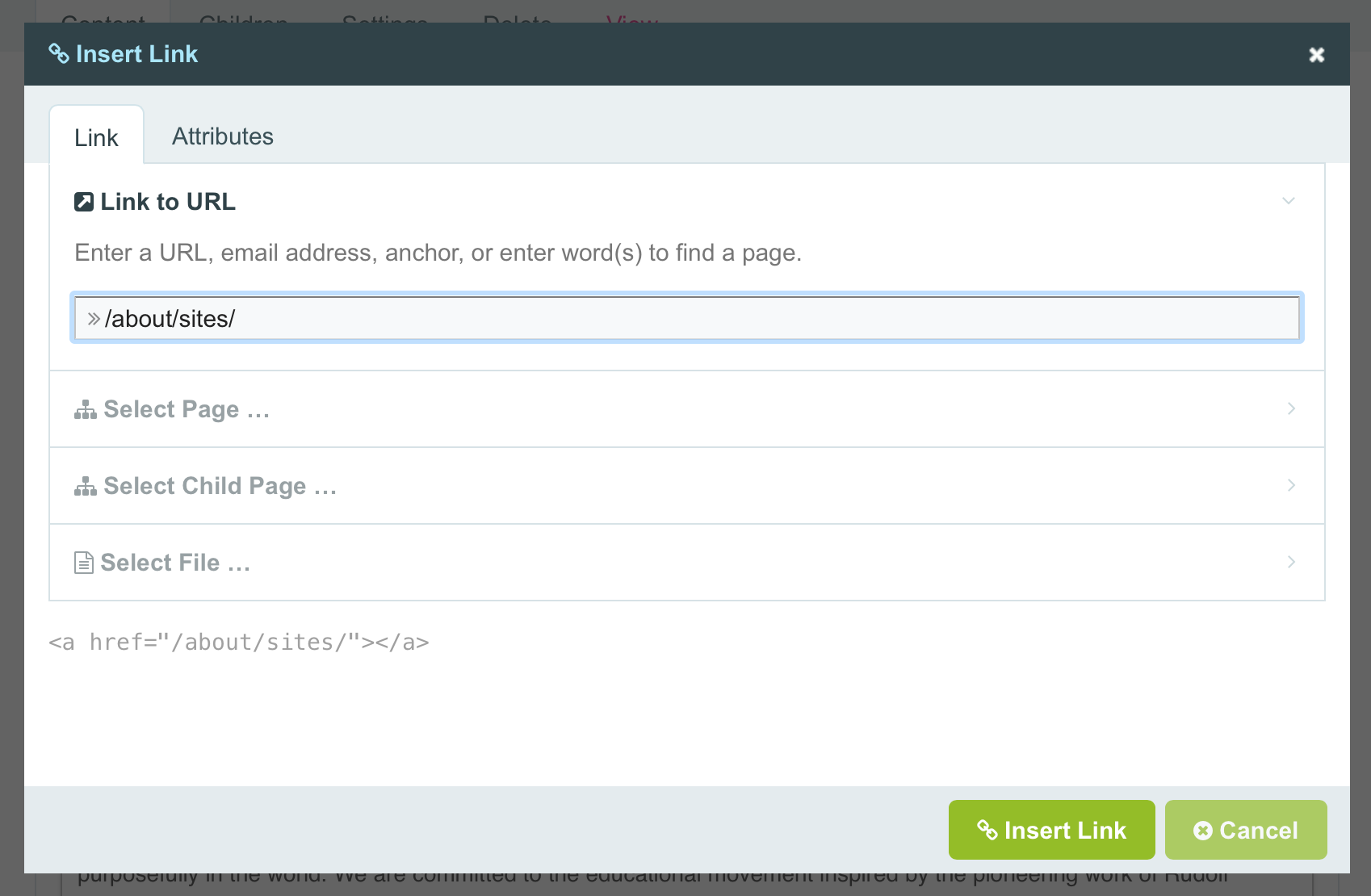Expand Select Page using its right chevron
Screen dimensions: 1371x896
point(1291,408)
